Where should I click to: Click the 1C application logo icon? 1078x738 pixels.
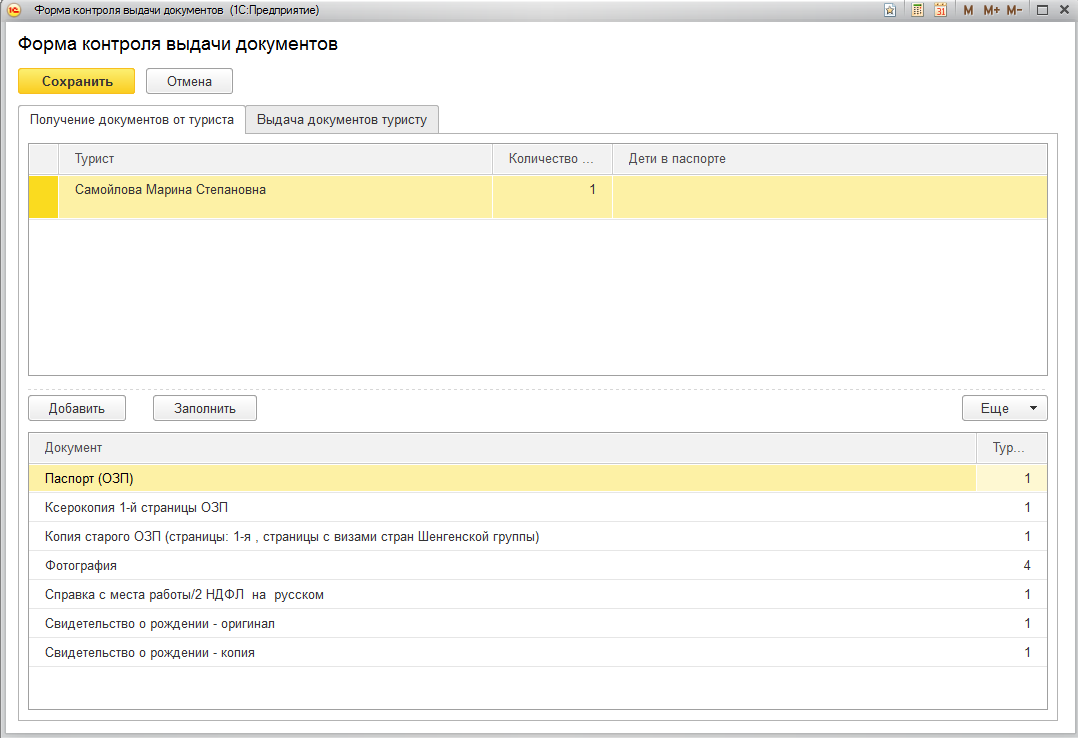pos(13,10)
